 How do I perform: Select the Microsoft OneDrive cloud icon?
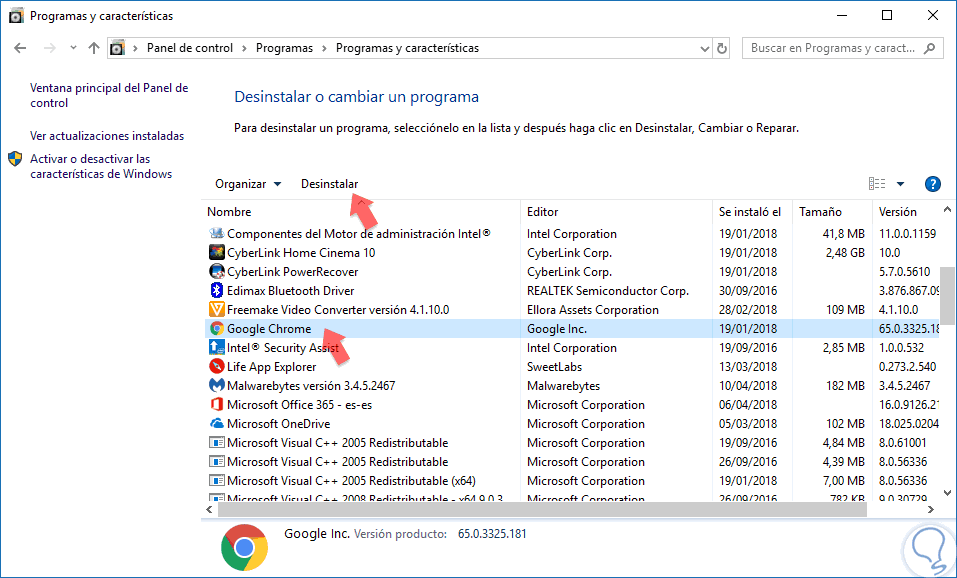[x=217, y=424]
